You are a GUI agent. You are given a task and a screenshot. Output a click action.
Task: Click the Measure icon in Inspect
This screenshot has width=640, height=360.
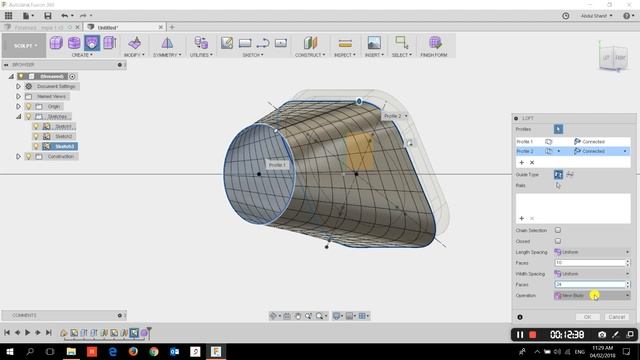[345, 43]
